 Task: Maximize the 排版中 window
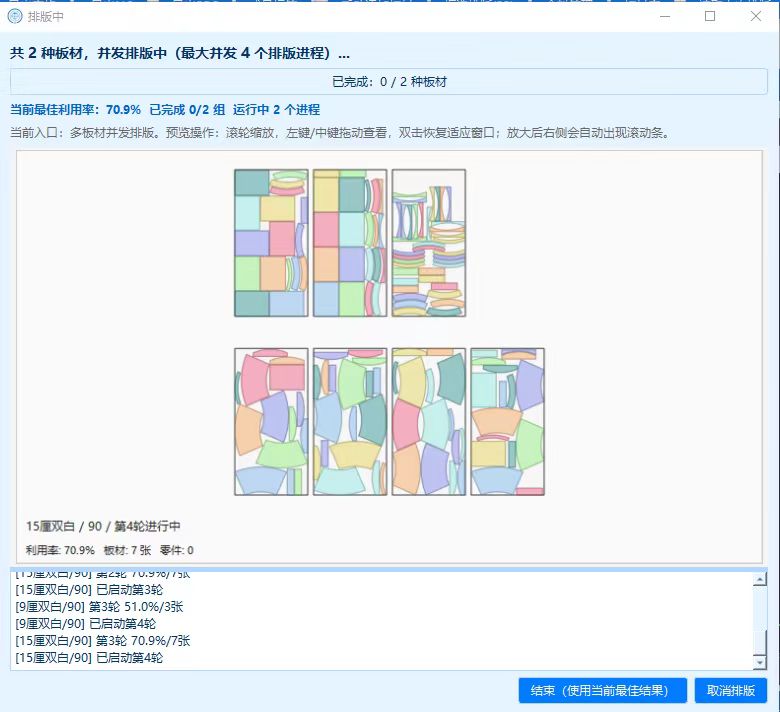pyautogui.click(x=710, y=16)
